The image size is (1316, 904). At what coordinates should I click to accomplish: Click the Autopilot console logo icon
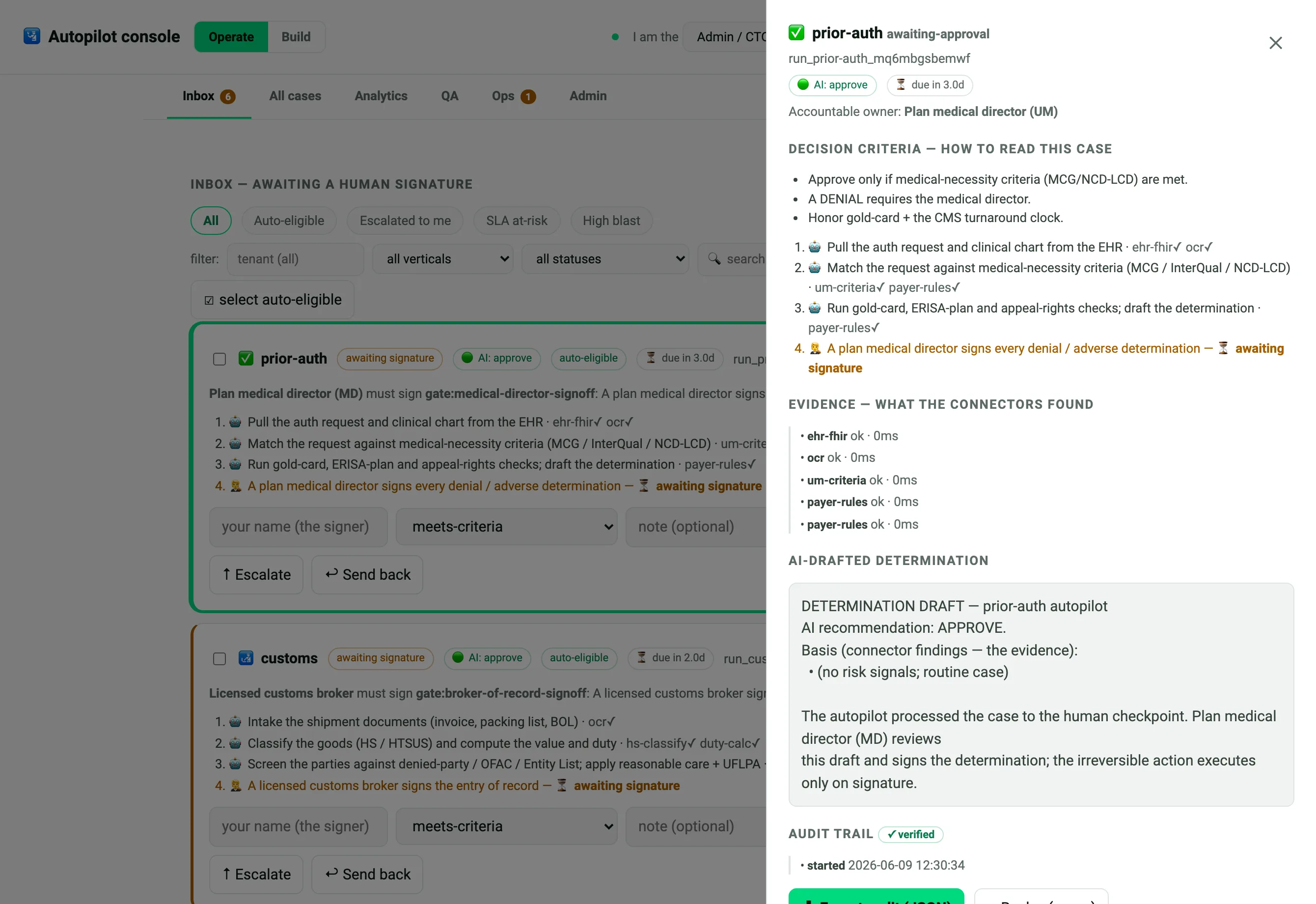pyautogui.click(x=32, y=36)
